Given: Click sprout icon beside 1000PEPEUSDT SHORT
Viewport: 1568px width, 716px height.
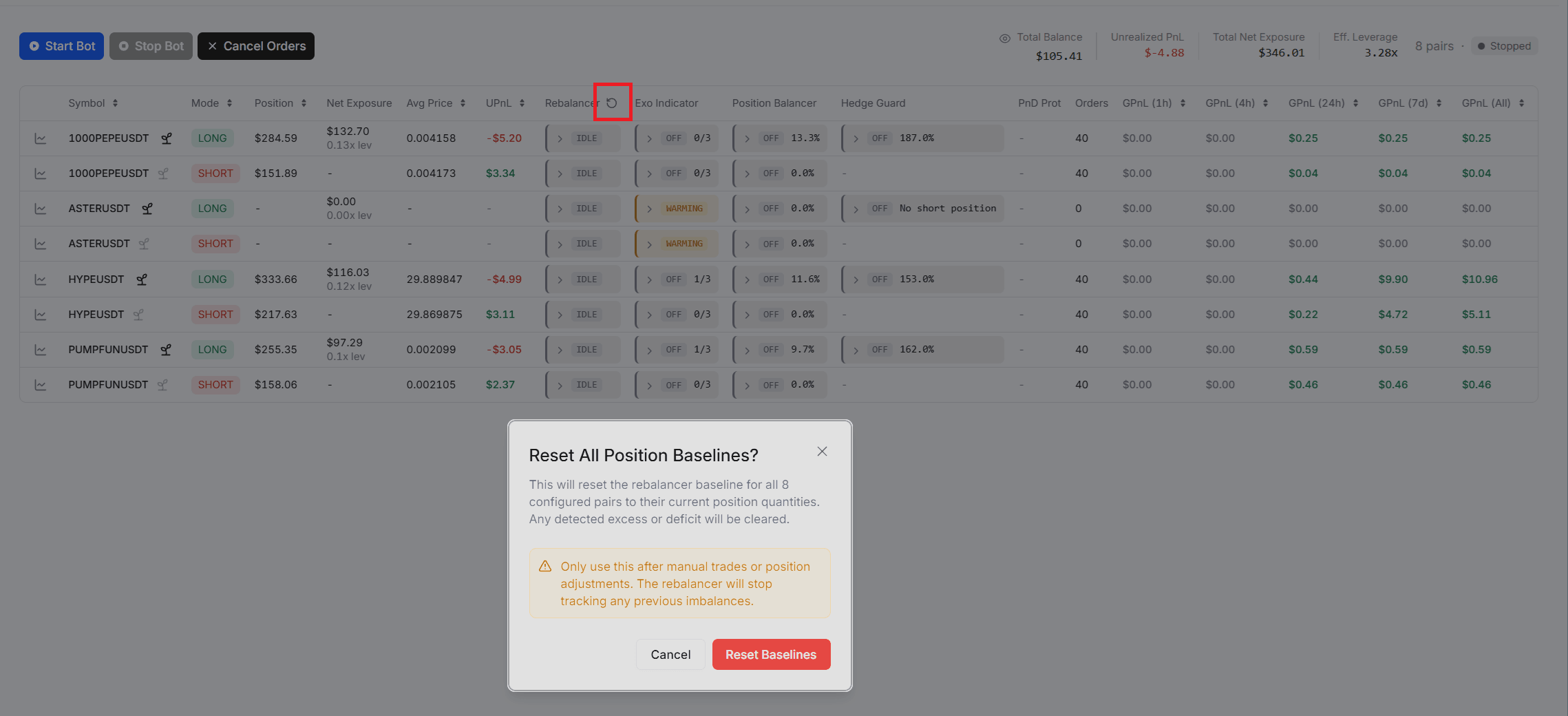Looking at the screenshot, I should coord(163,173).
